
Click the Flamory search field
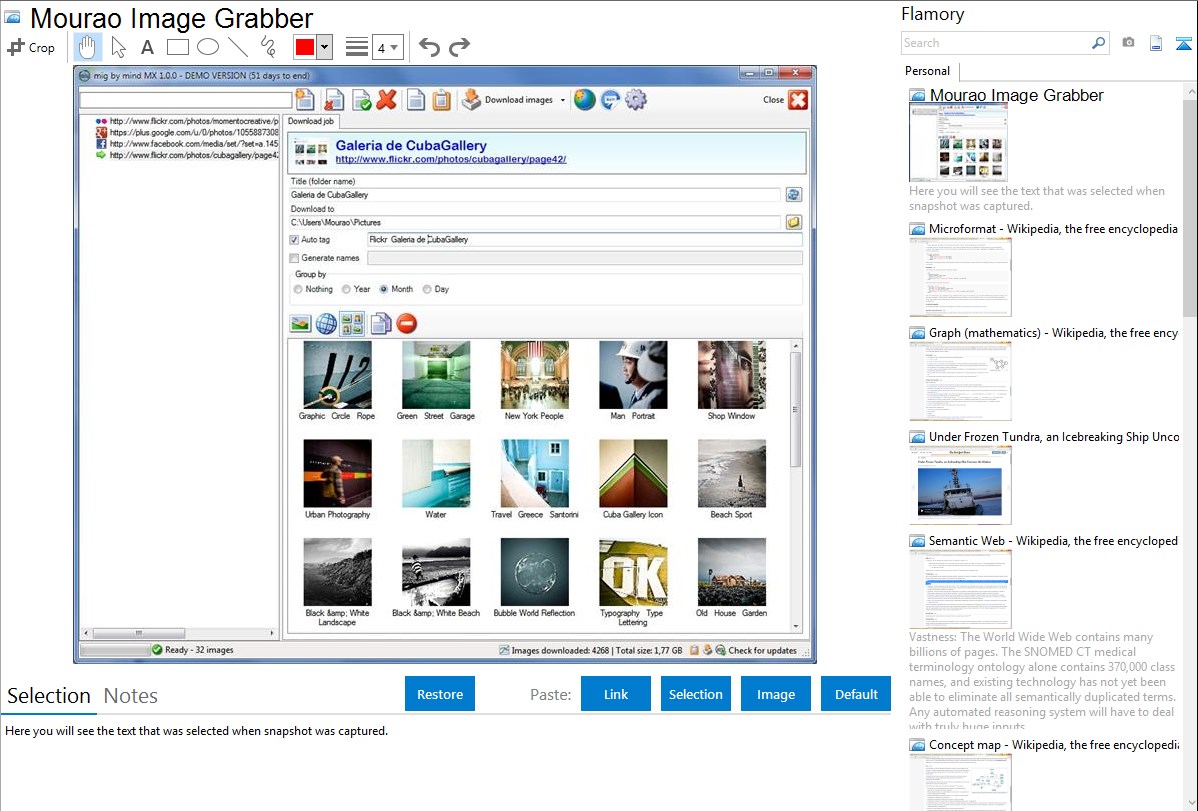pos(996,43)
